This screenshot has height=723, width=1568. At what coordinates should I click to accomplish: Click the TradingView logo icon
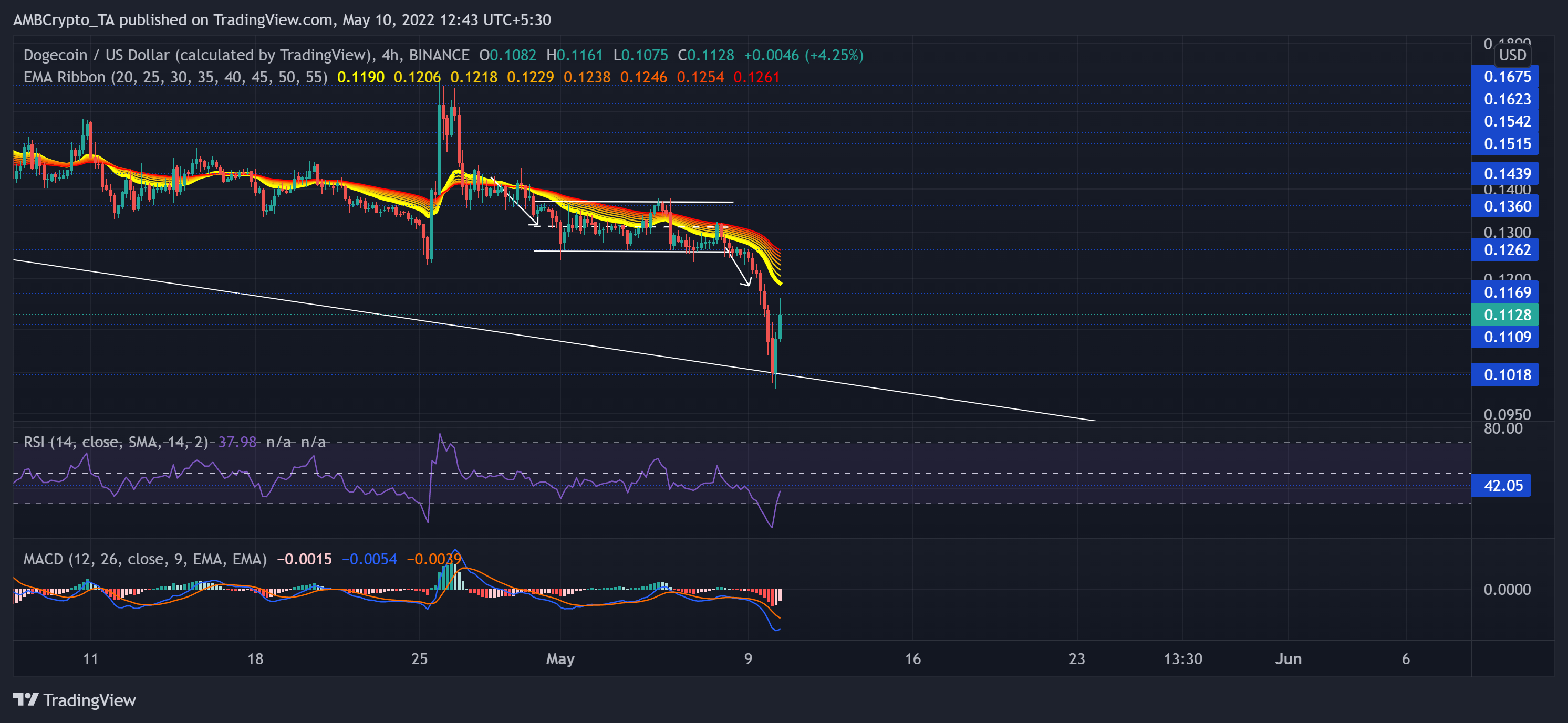pos(26,700)
